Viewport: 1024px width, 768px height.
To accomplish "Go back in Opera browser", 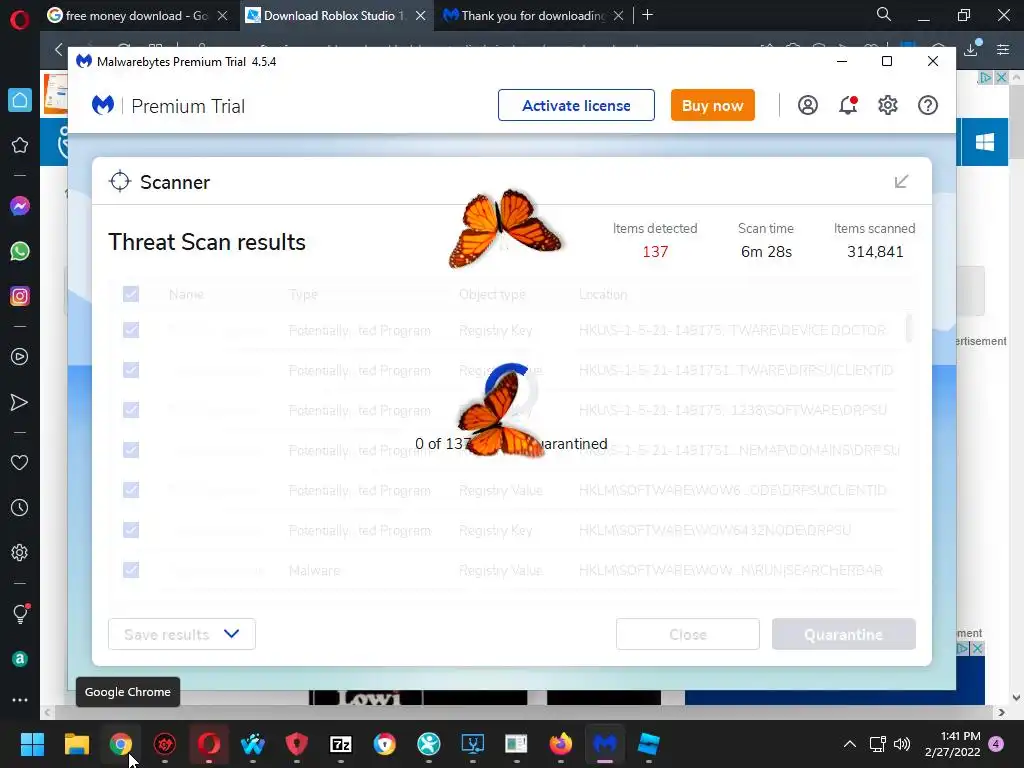I will point(59,49).
